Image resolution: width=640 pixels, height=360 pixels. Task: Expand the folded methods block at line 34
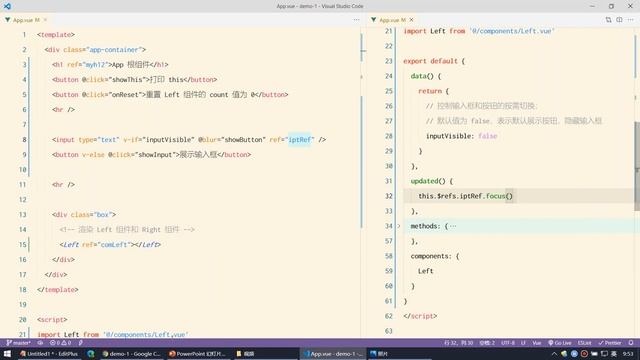pos(399,226)
